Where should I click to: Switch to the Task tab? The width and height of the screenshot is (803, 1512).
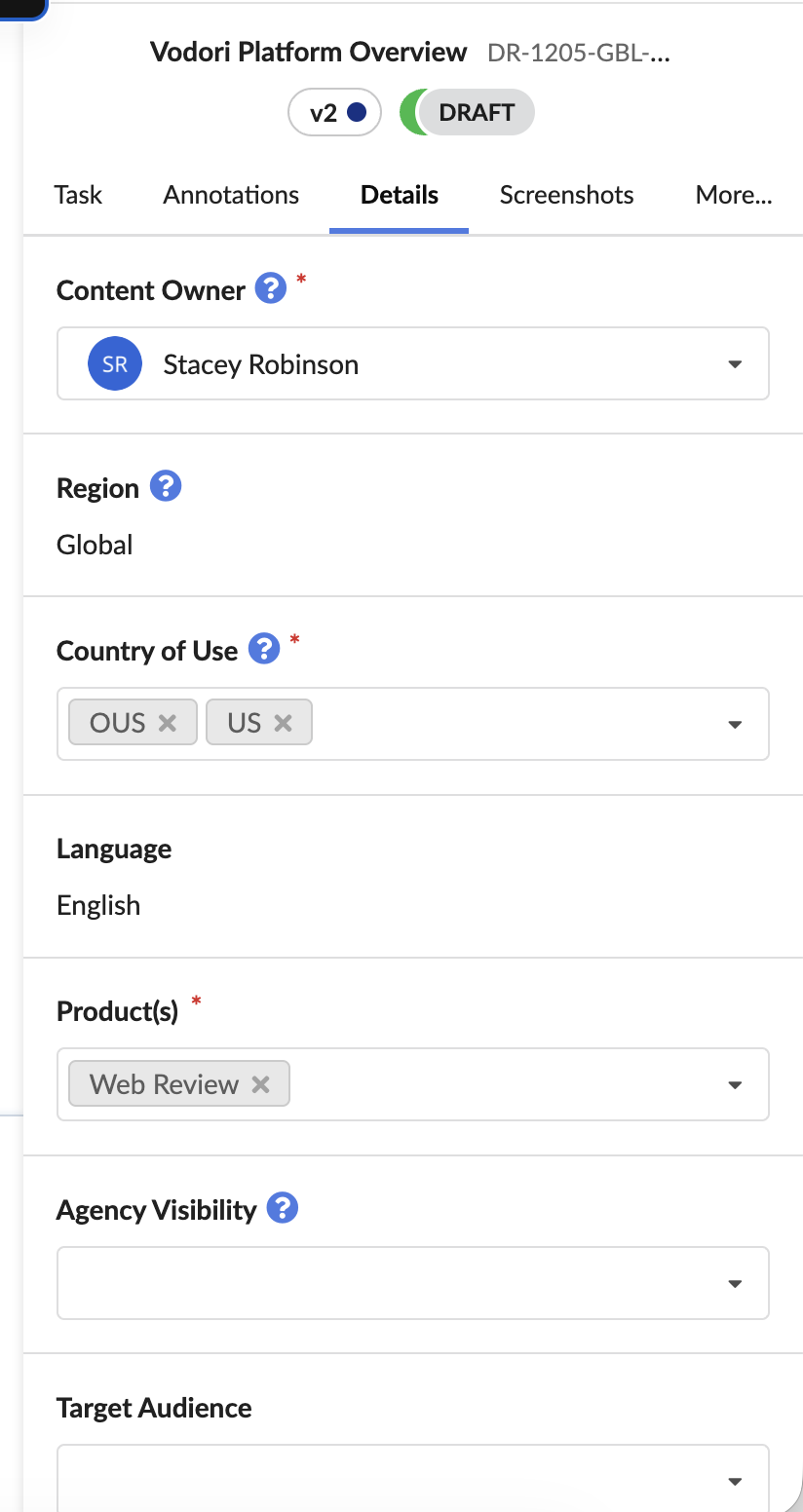tap(78, 195)
